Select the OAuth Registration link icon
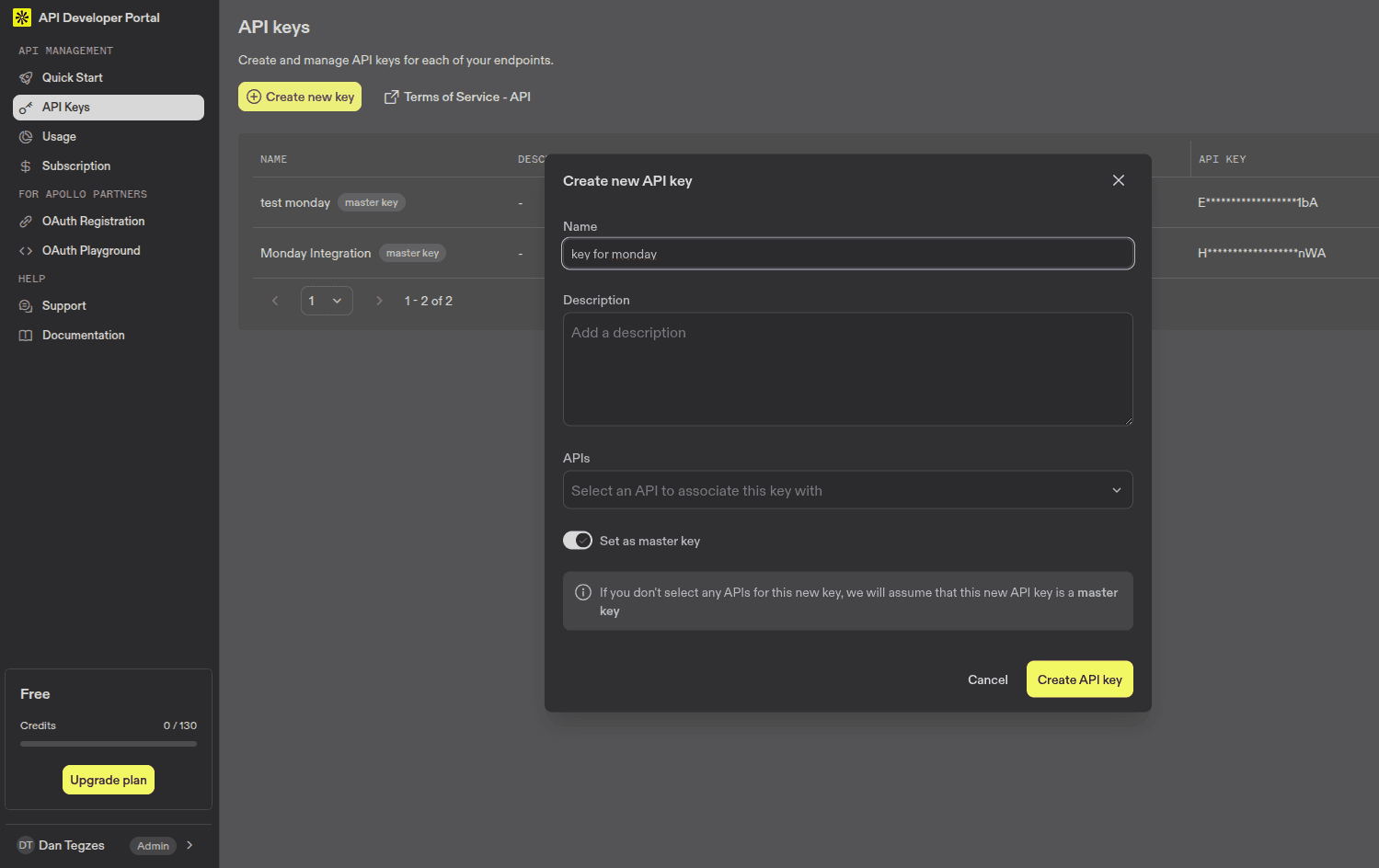Image resolution: width=1379 pixels, height=868 pixels. pos(27,221)
